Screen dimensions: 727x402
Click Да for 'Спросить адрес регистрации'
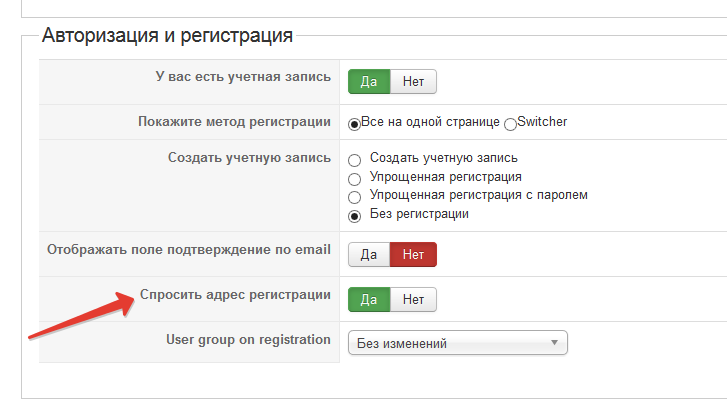tap(368, 298)
